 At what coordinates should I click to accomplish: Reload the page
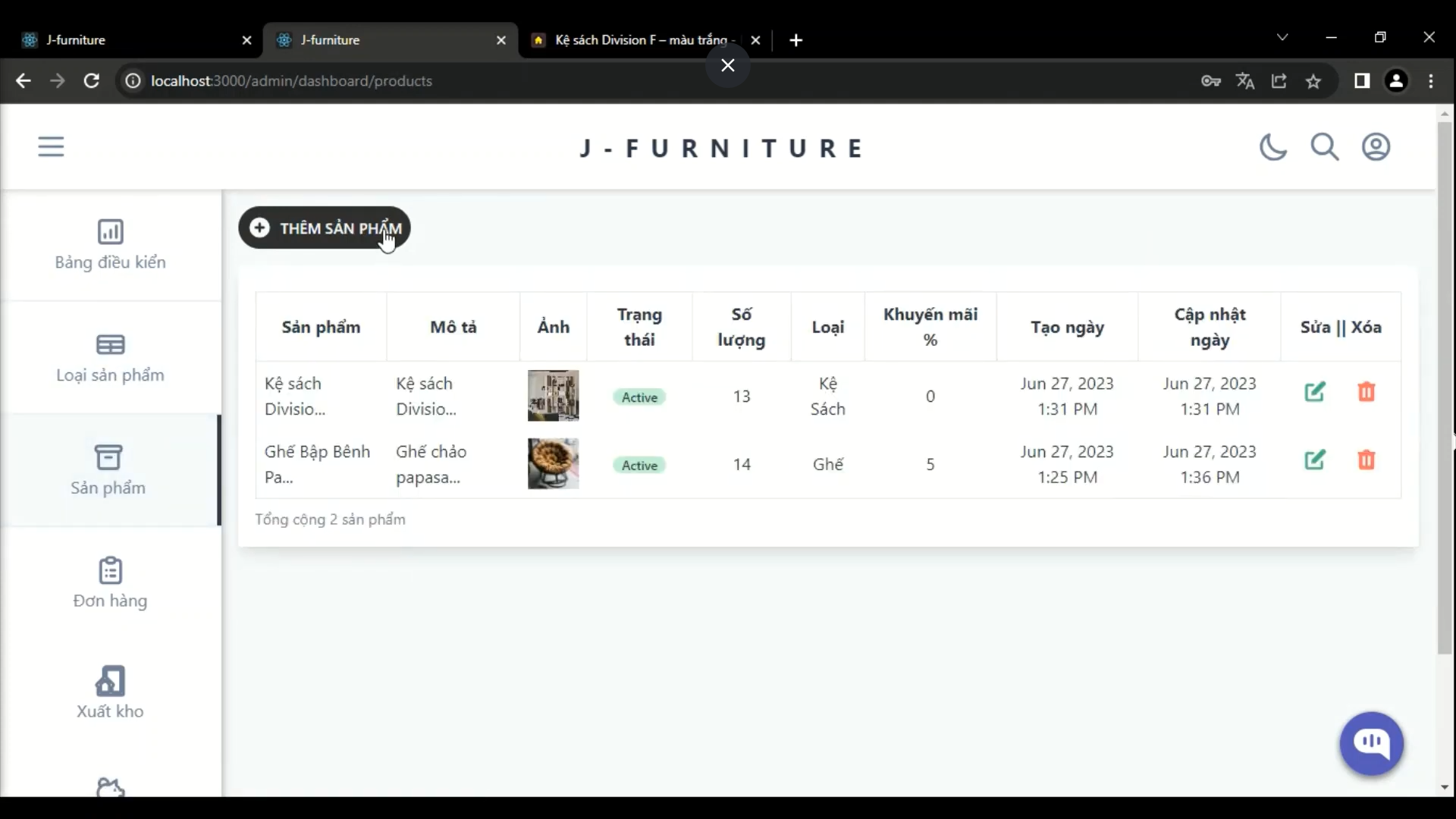(91, 80)
